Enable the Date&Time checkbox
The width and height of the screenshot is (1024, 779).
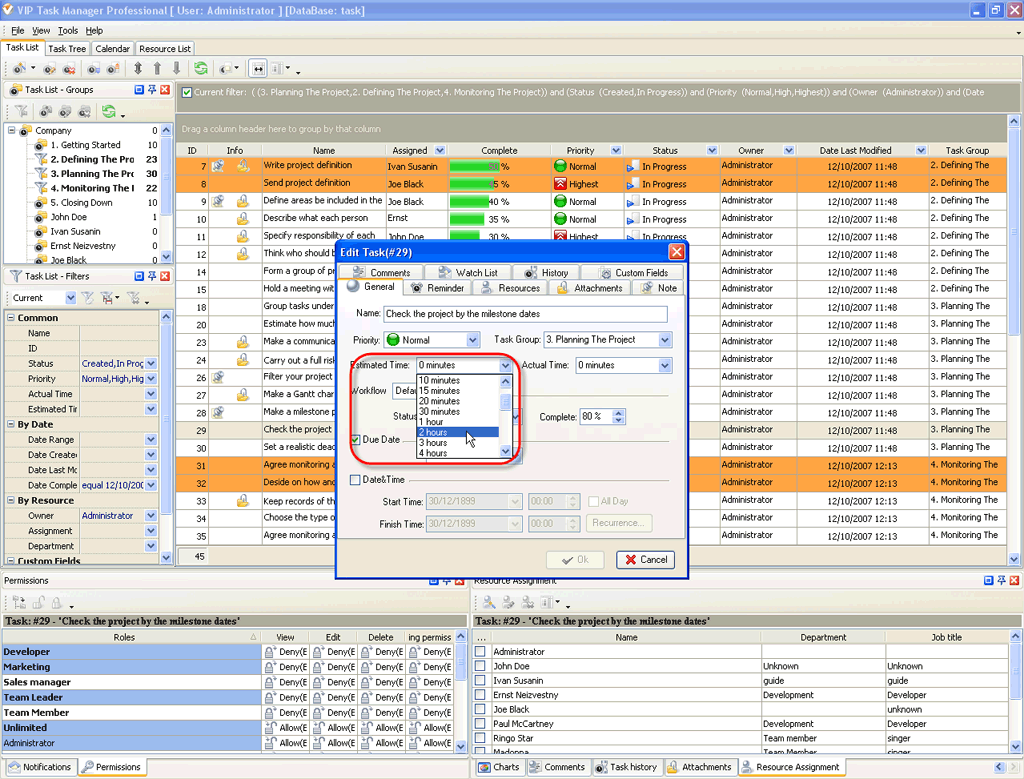[x=355, y=480]
